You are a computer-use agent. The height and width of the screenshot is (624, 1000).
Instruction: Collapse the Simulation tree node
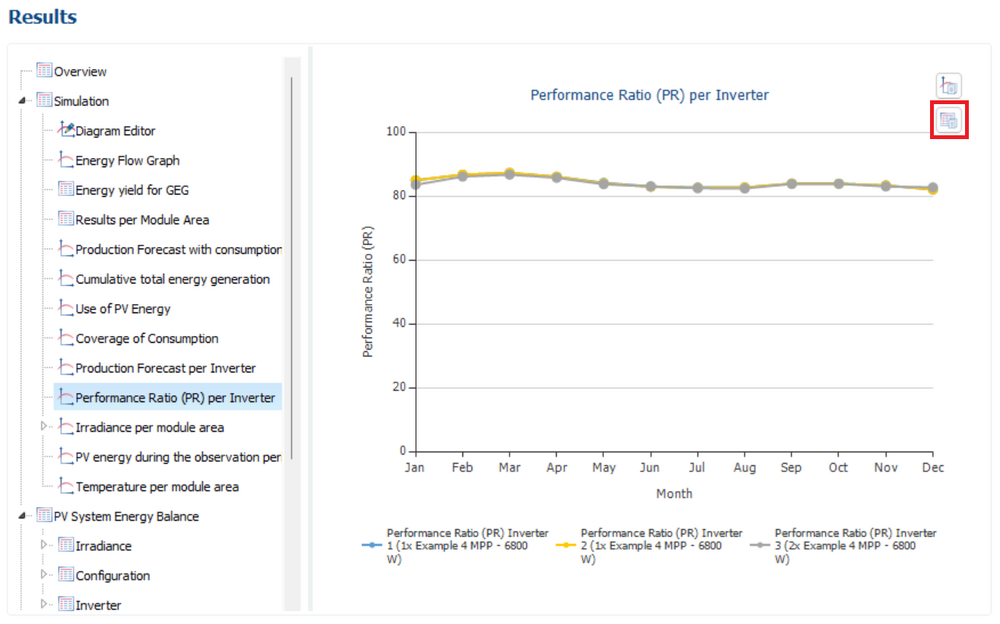[x=23, y=101]
